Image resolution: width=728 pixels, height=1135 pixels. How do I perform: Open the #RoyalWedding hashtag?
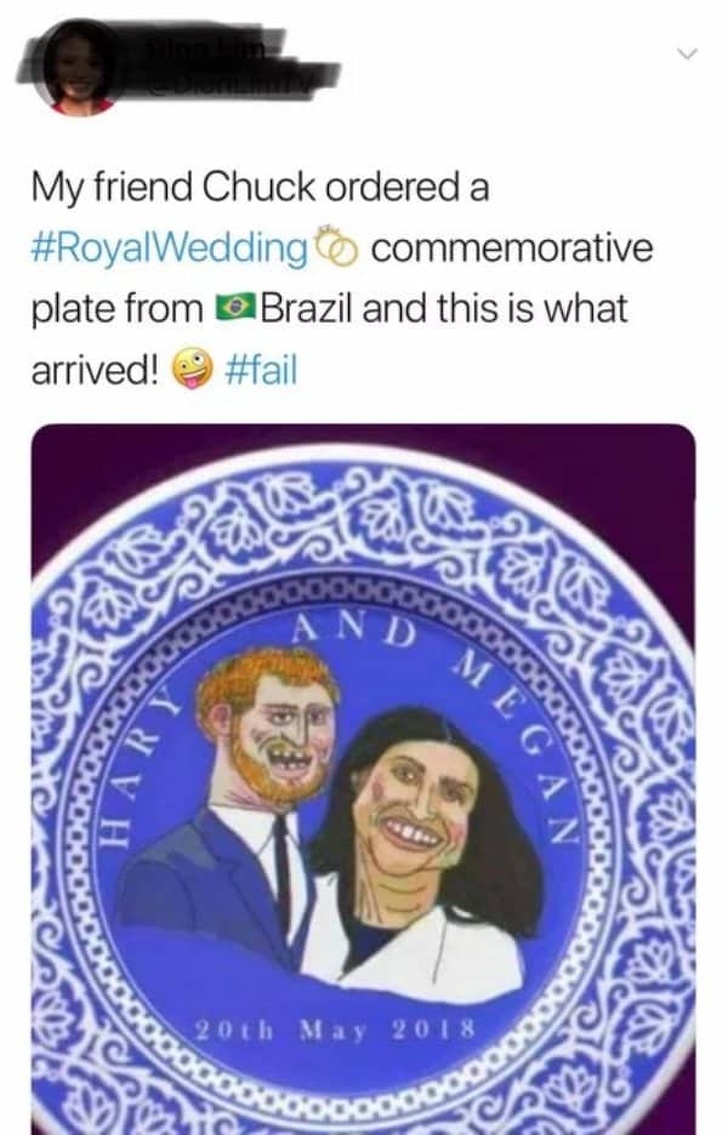169,248
